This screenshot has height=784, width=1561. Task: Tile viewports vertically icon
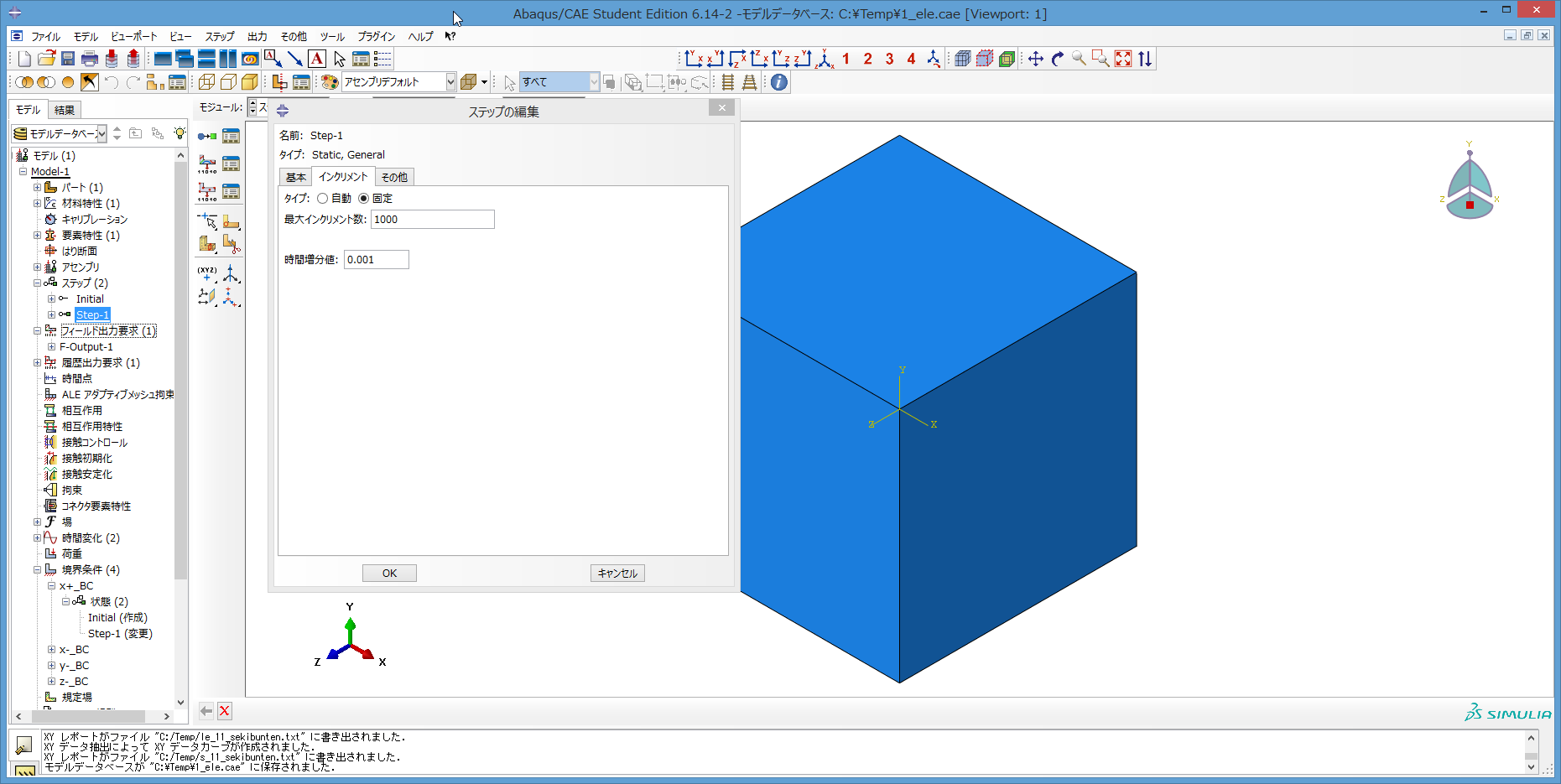pos(227,59)
